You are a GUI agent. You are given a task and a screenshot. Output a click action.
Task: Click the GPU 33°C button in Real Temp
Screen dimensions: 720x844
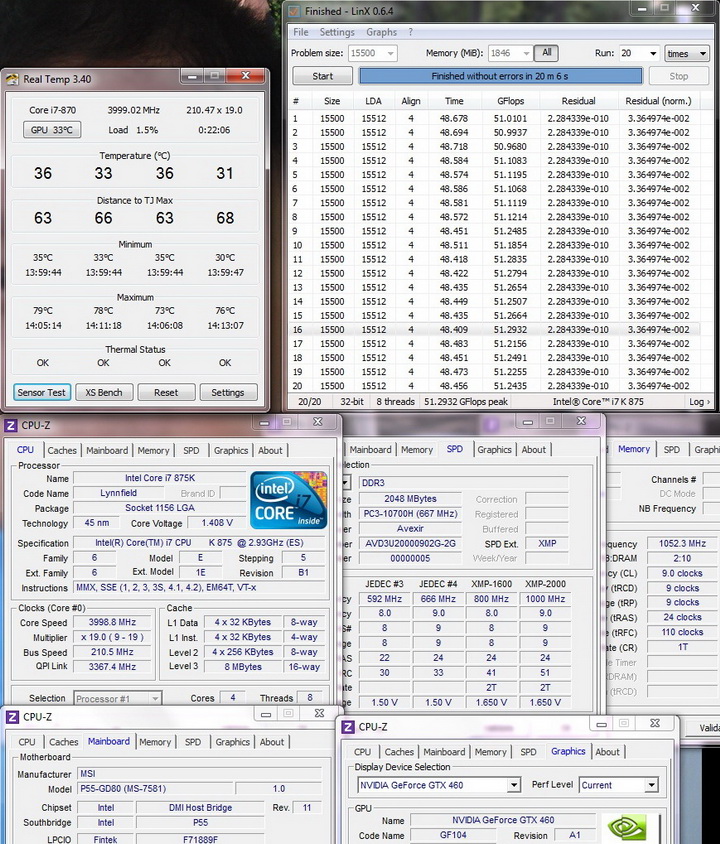[x=52, y=130]
